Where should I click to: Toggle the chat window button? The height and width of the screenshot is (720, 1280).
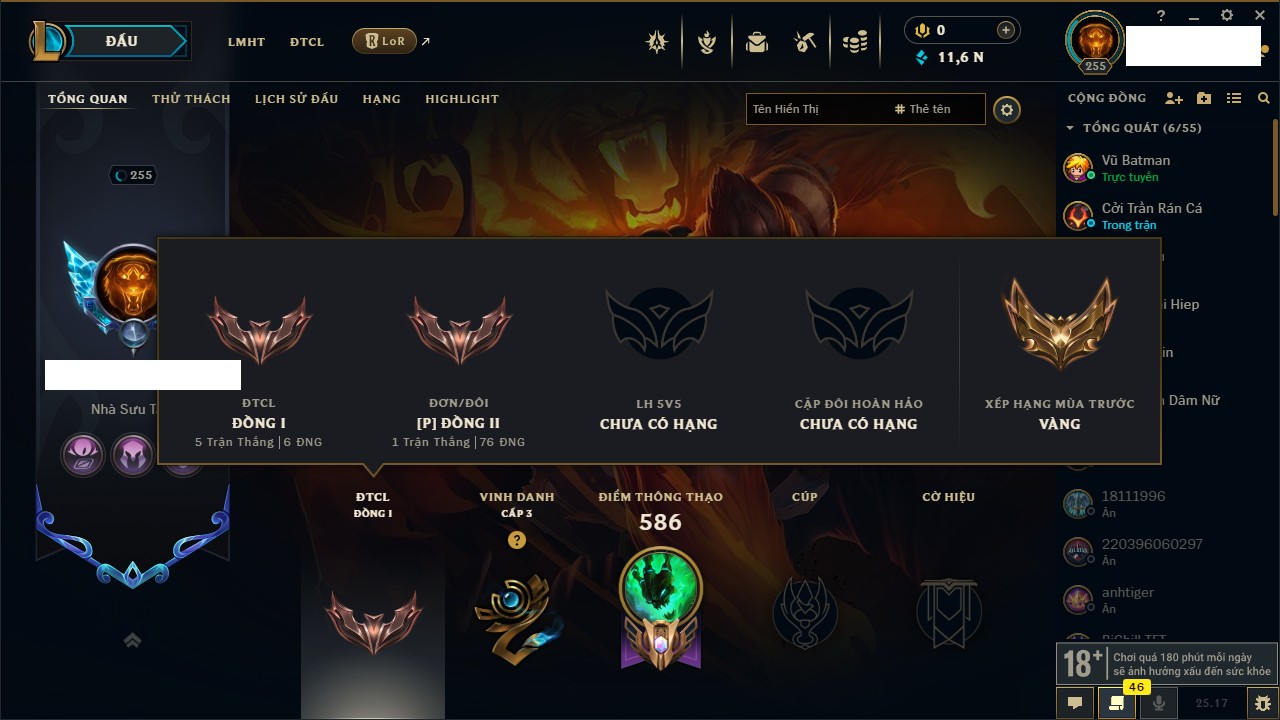(1075, 703)
